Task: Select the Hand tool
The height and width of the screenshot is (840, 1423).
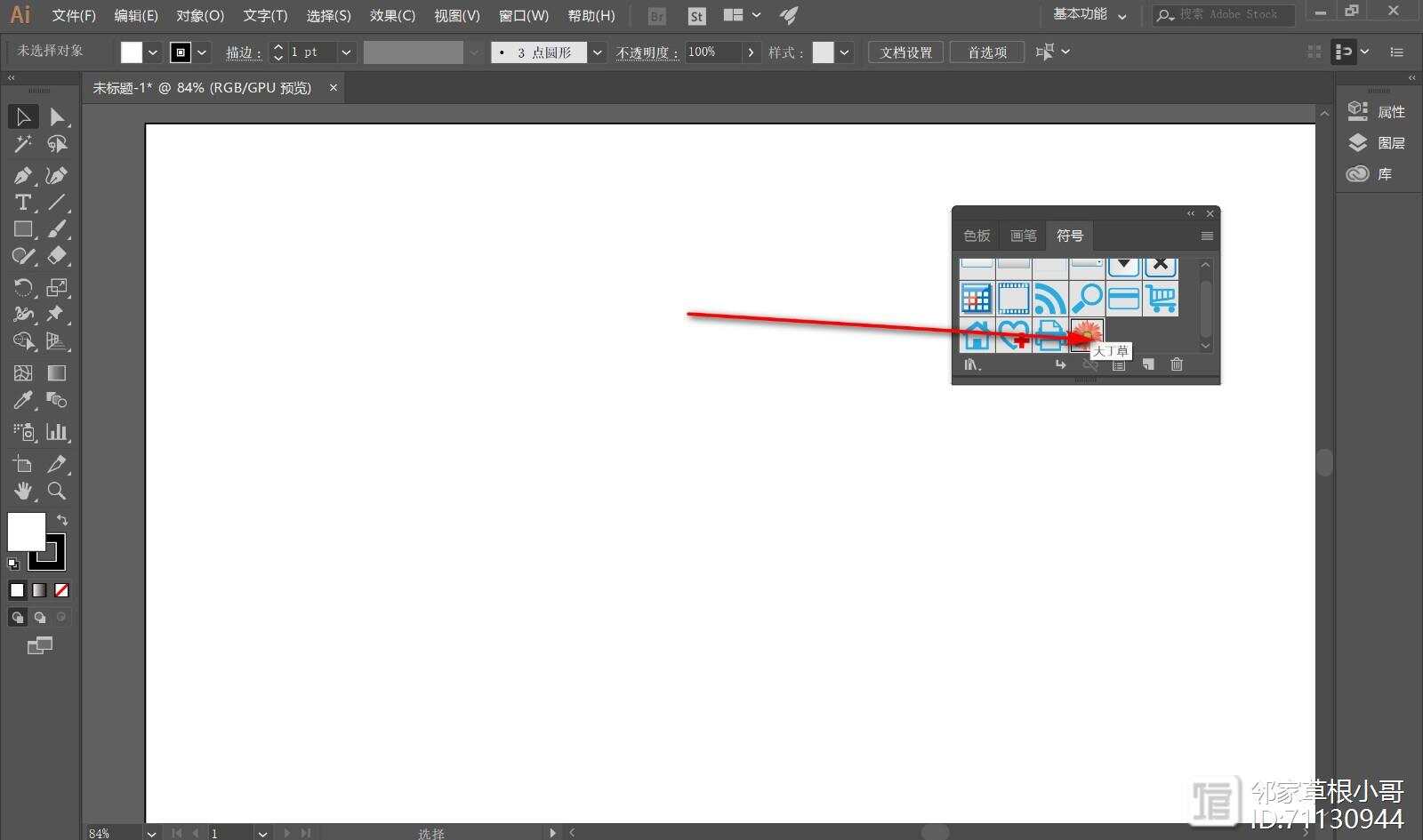Action: (x=23, y=491)
